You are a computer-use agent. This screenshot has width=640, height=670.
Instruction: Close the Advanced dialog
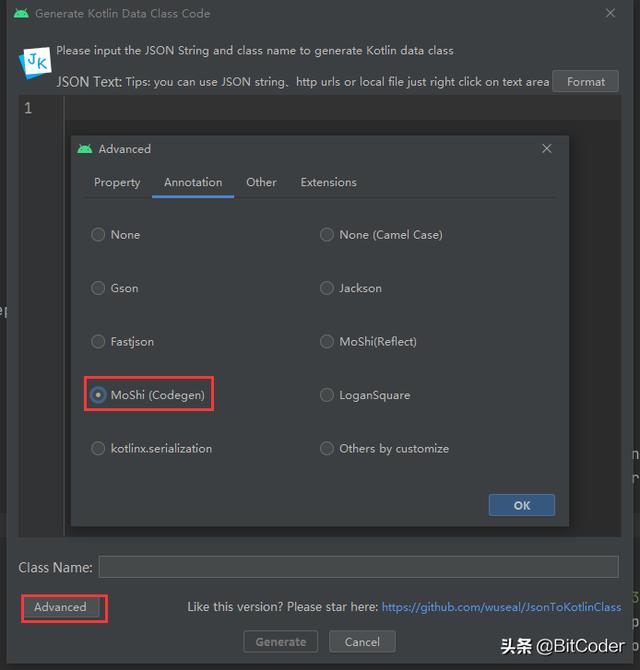pos(546,149)
